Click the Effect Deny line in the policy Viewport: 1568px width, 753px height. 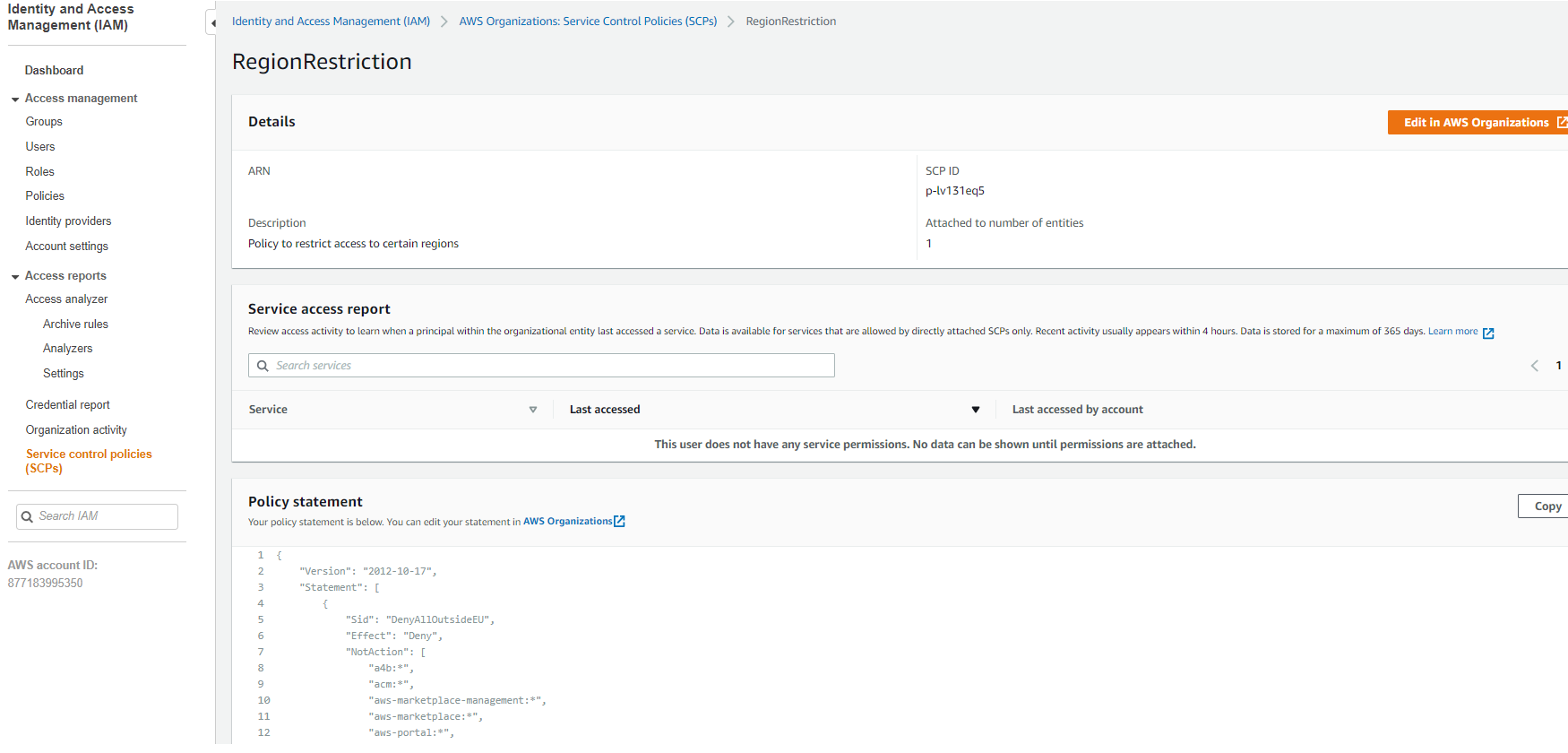[x=394, y=636]
